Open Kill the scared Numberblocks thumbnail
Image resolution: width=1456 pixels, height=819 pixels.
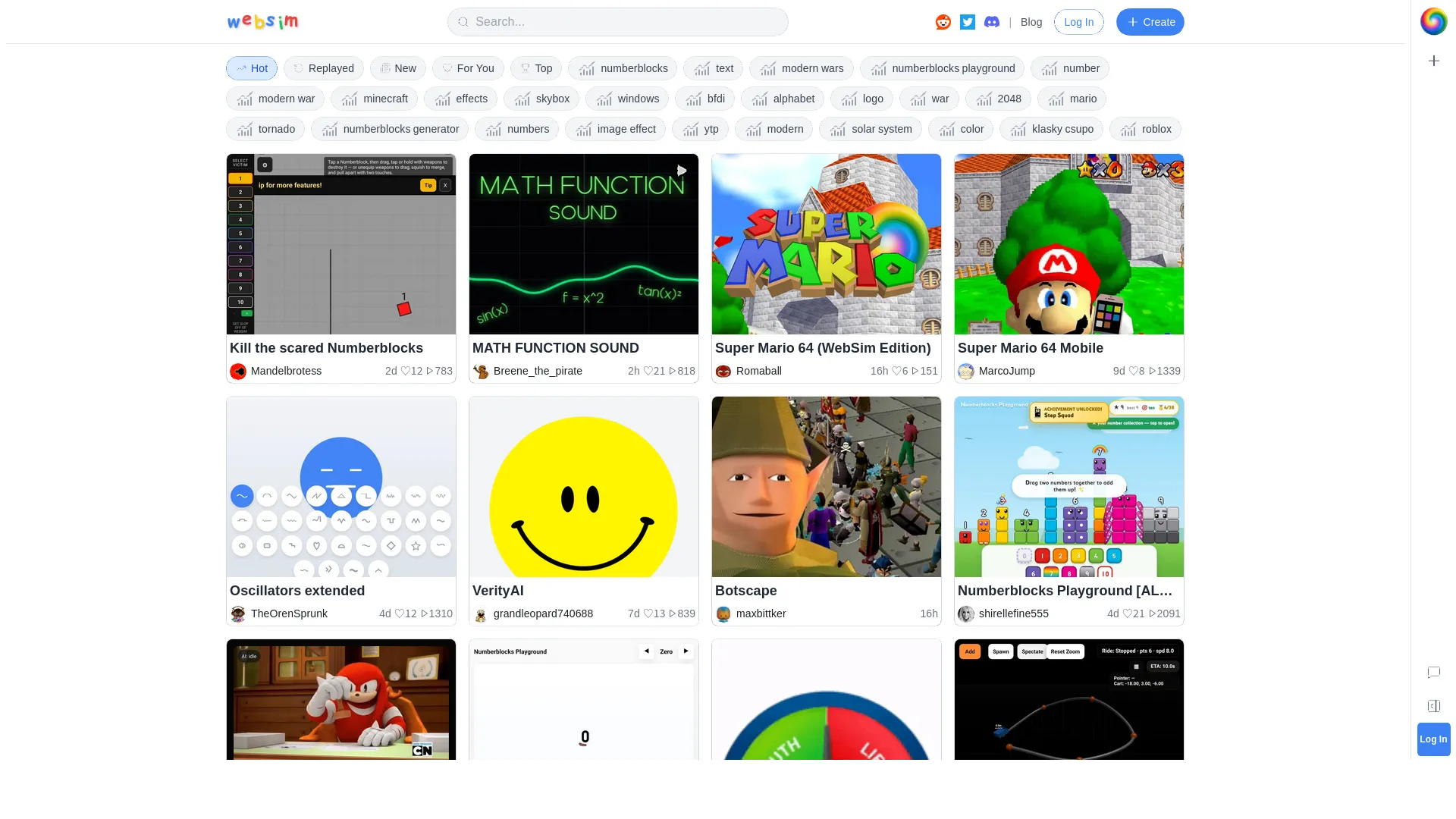[x=341, y=244]
